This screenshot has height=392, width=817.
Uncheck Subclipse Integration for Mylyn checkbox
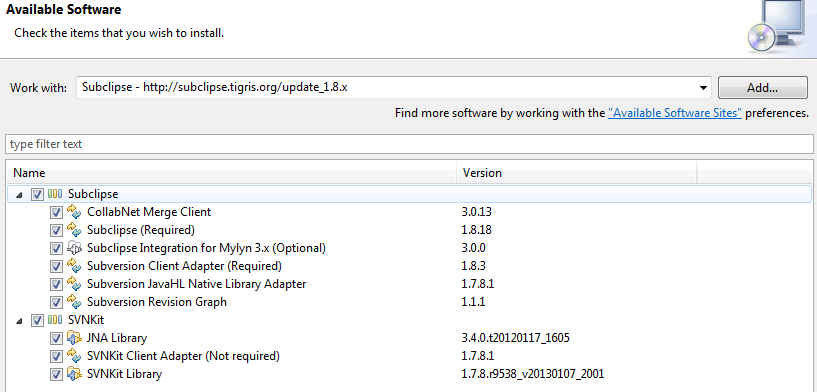[56, 249]
